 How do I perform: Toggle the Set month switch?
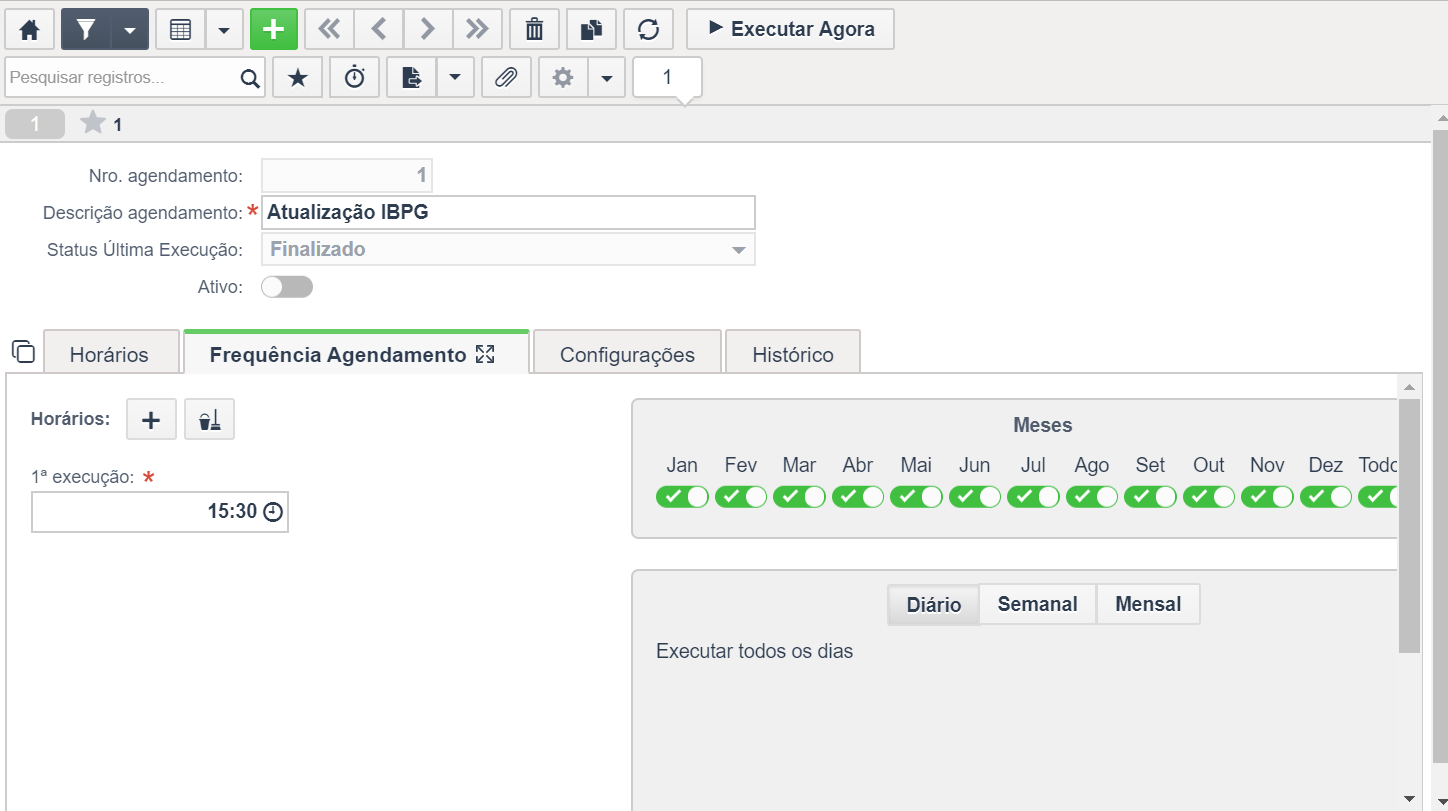[1150, 496]
